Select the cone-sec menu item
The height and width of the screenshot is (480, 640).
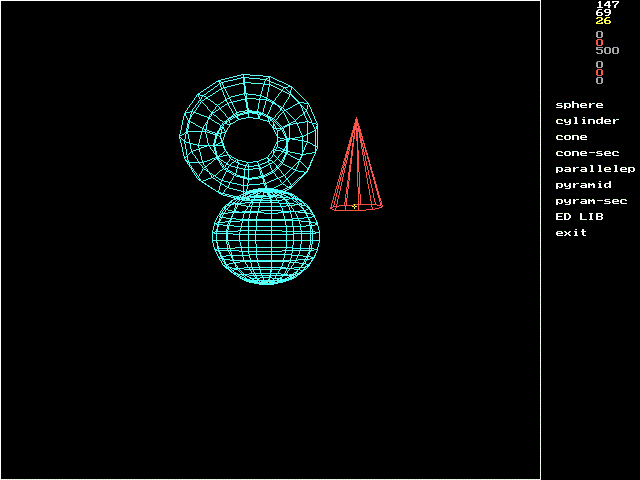pos(587,153)
